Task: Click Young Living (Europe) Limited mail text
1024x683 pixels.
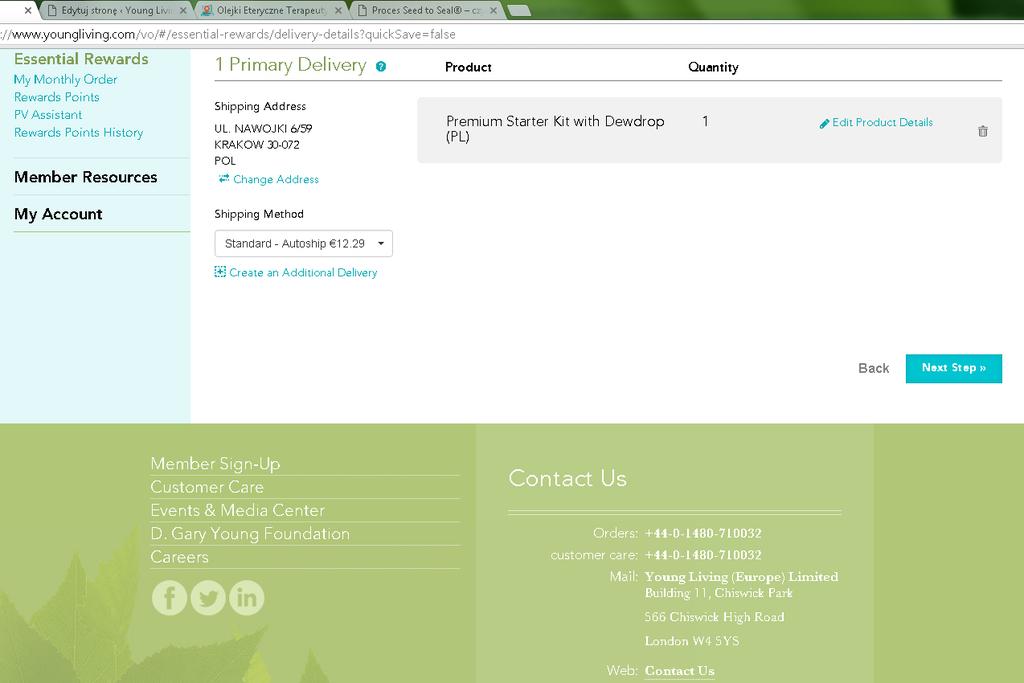Action: [741, 577]
